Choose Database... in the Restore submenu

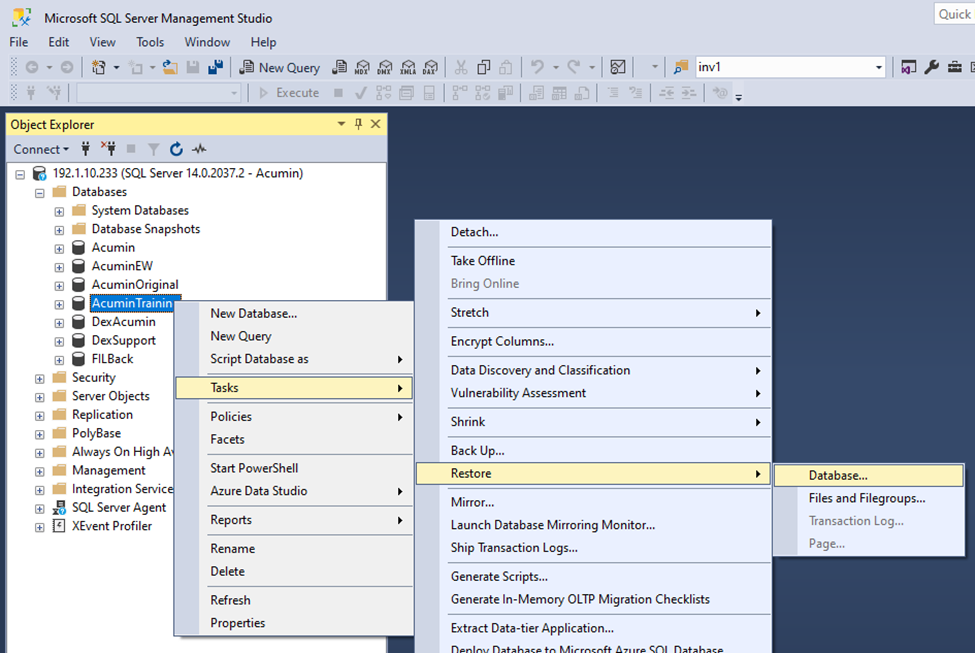click(x=869, y=476)
